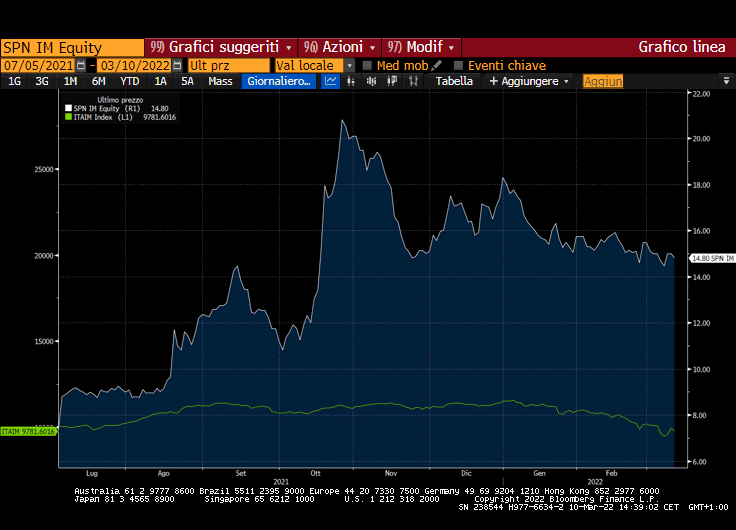Click the green ITAIM value tag on left axis
Screen dimensions: 736x530
pyautogui.click(x=28, y=431)
